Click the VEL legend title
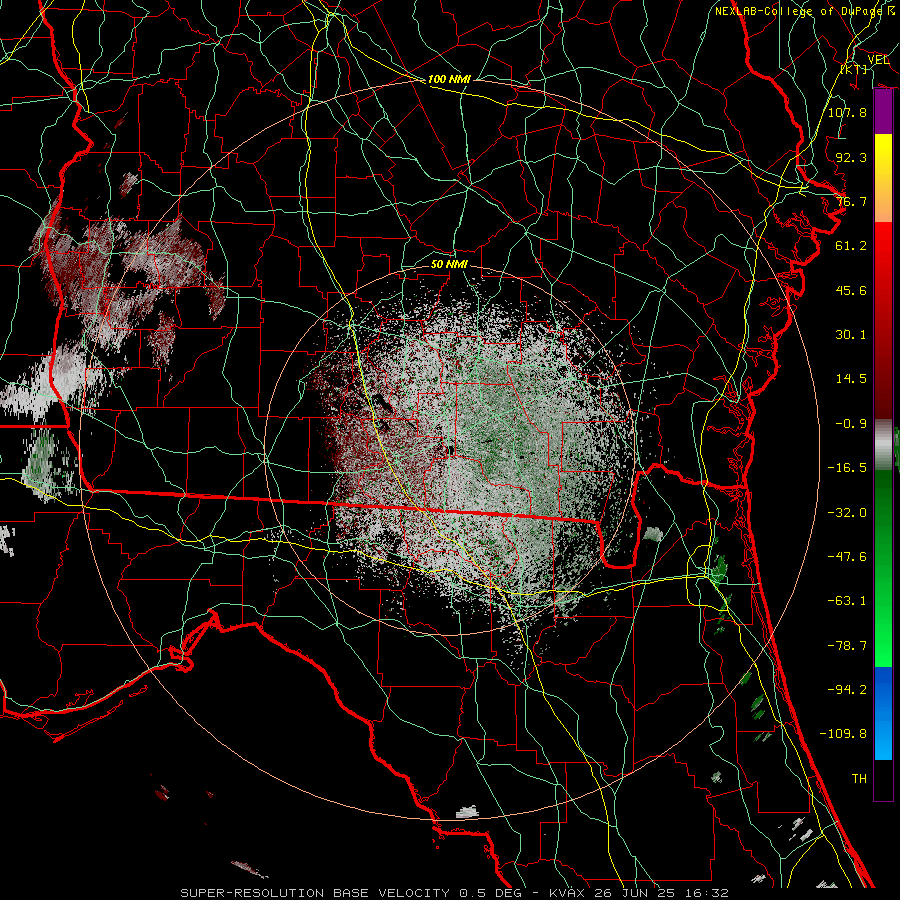900x900 pixels. pyautogui.click(x=878, y=60)
